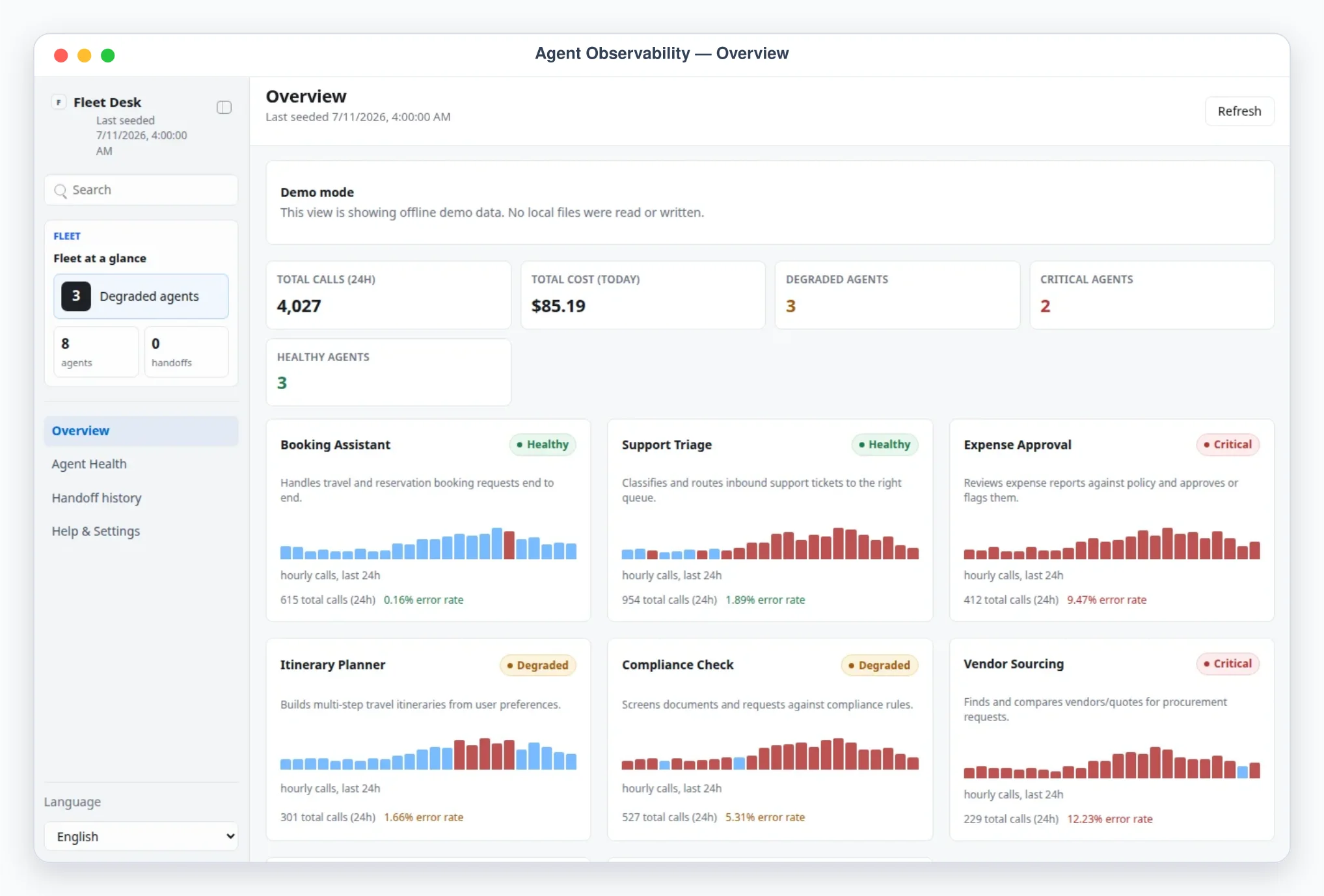Screen dimensions: 1324x896
Task: Click the Critical badge on Expense Approval
Action: click(x=1228, y=444)
